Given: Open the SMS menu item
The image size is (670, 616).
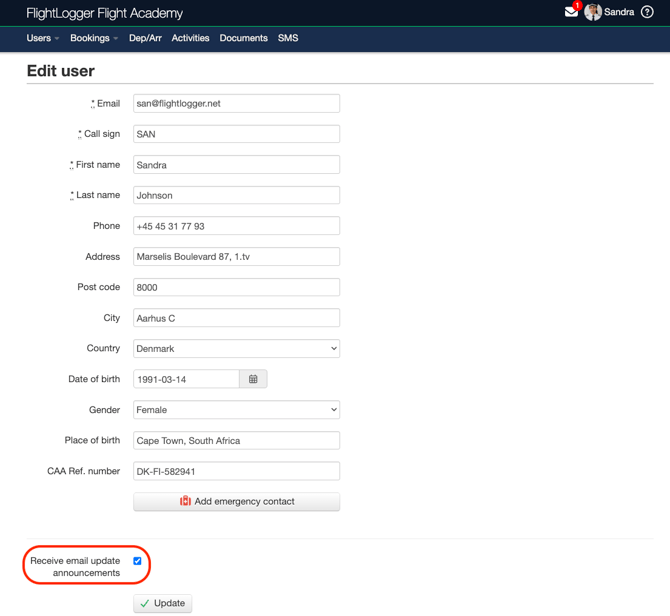Looking at the screenshot, I should (x=288, y=38).
